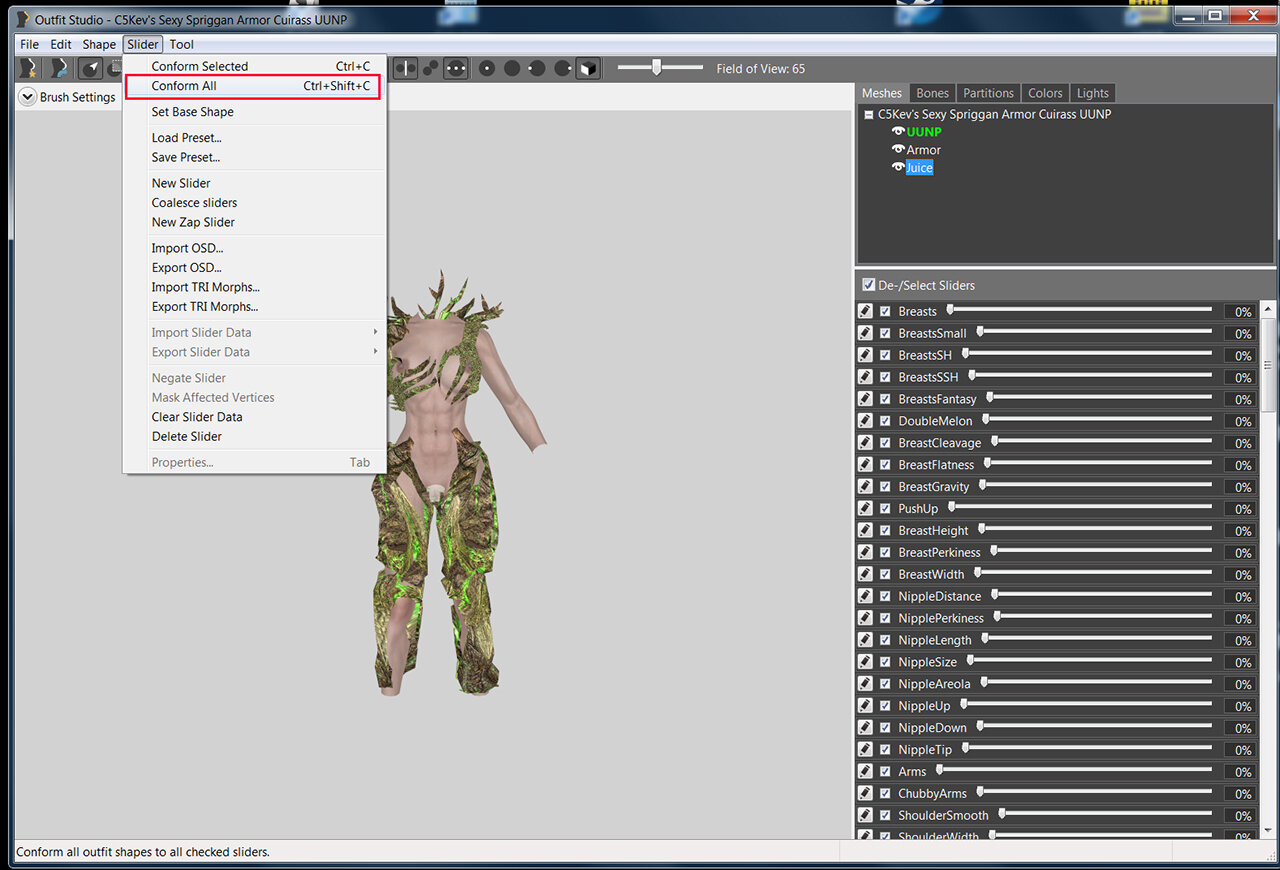This screenshot has width=1280, height=870.
Task: Click the pencil edit icon for BreastGravity
Action: [866, 487]
